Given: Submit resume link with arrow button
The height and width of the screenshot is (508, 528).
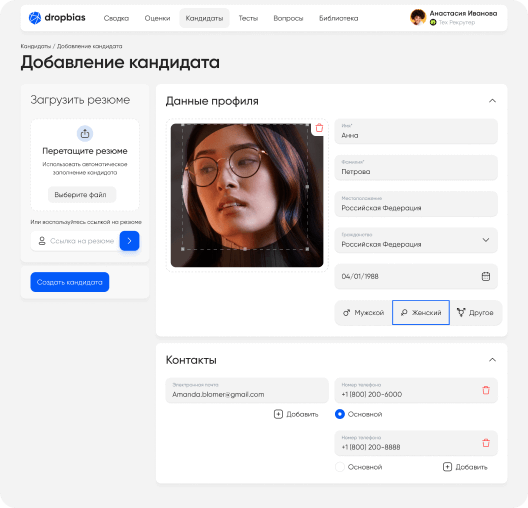Looking at the screenshot, I should pos(129,241).
